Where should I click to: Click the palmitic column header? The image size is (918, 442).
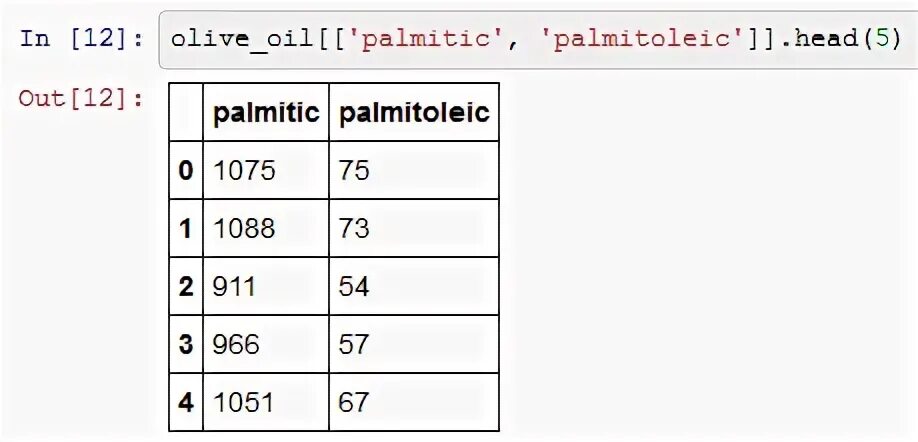(265, 113)
